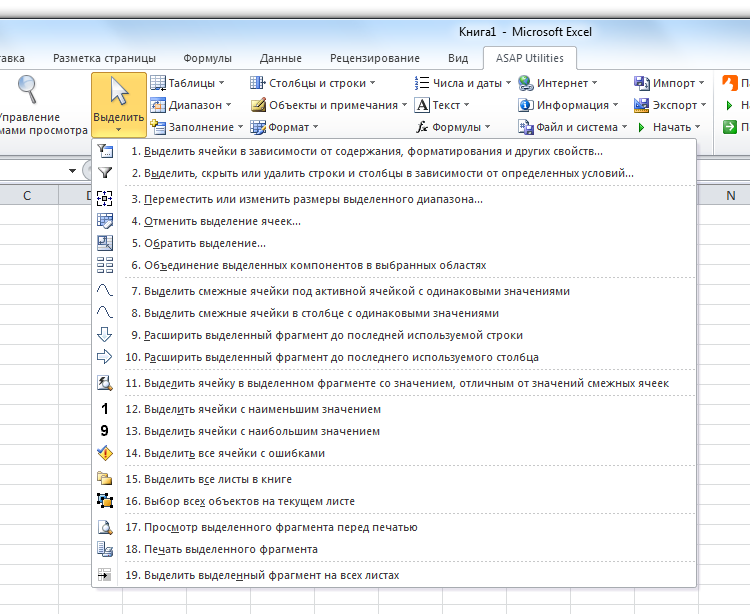Open the Данные tab
This screenshot has height=614, width=750.
(281, 58)
